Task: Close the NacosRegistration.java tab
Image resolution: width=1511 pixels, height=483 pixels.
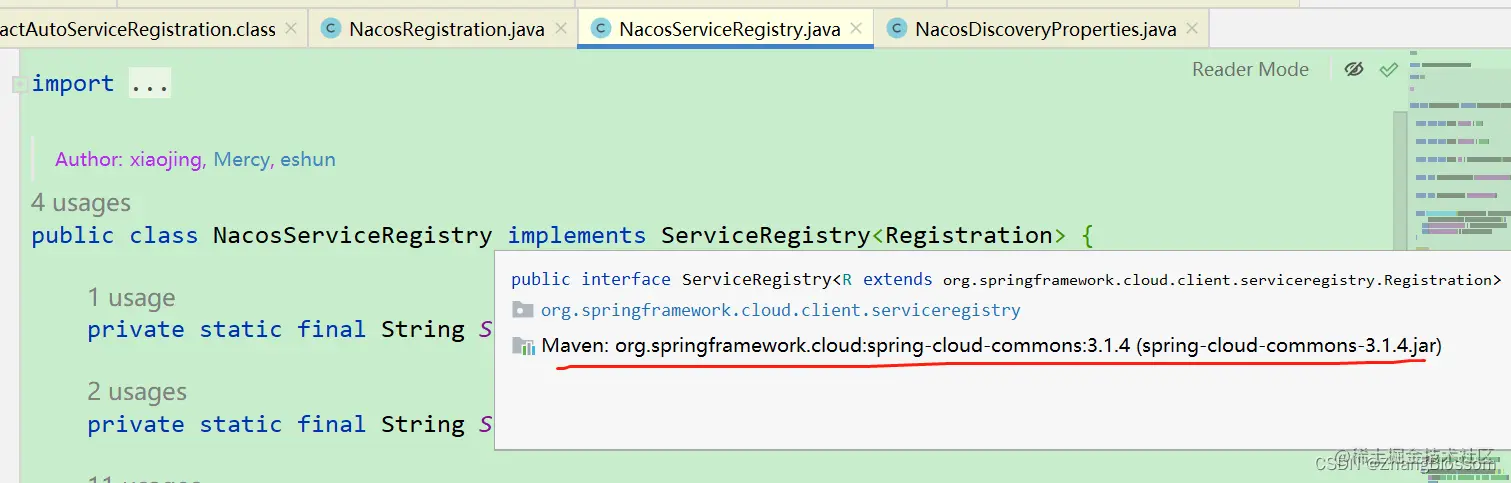Action: point(560,29)
